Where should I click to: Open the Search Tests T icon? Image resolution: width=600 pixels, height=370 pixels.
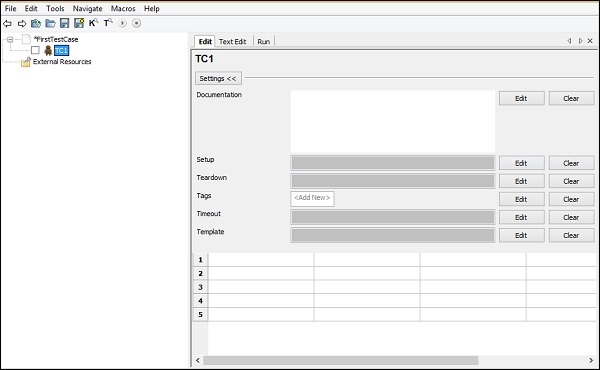click(x=108, y=23)
